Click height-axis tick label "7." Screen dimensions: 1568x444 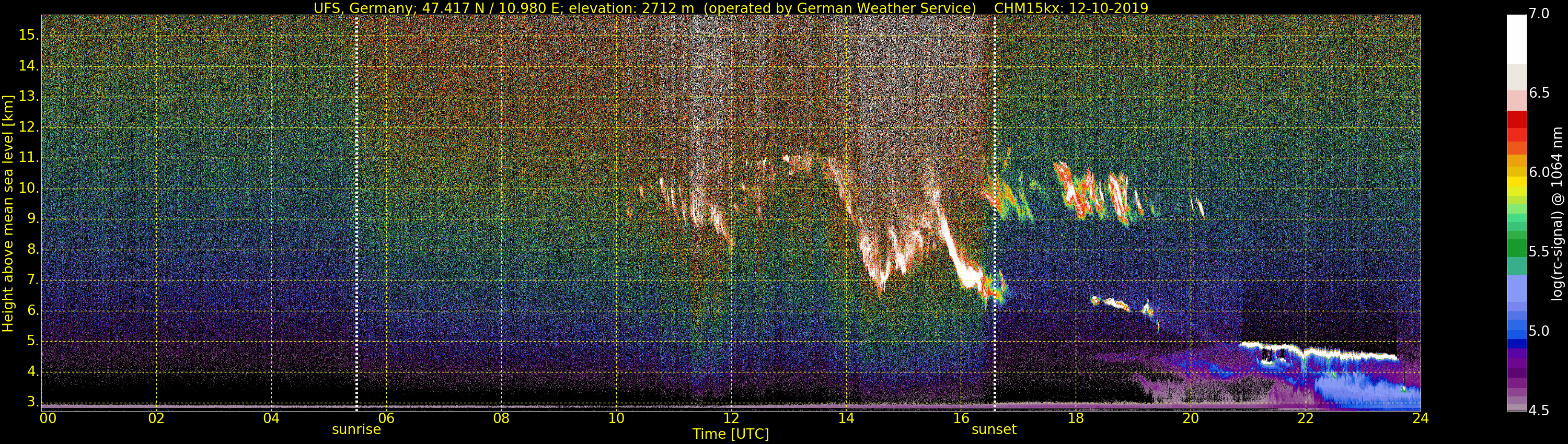coord(32,281)
